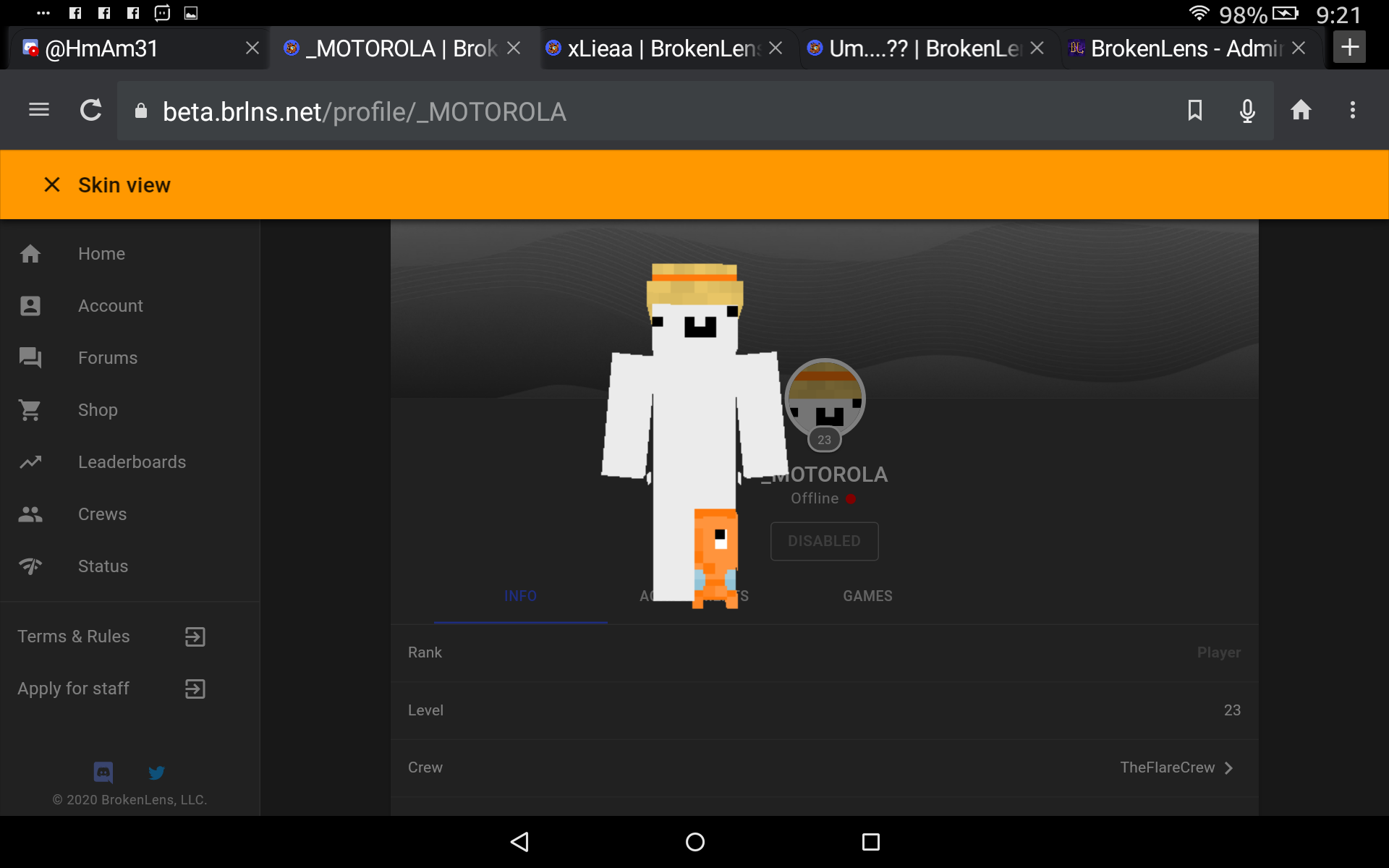Click the level 23 badge on avatar
1389x868 pixels.
[825, 440]
